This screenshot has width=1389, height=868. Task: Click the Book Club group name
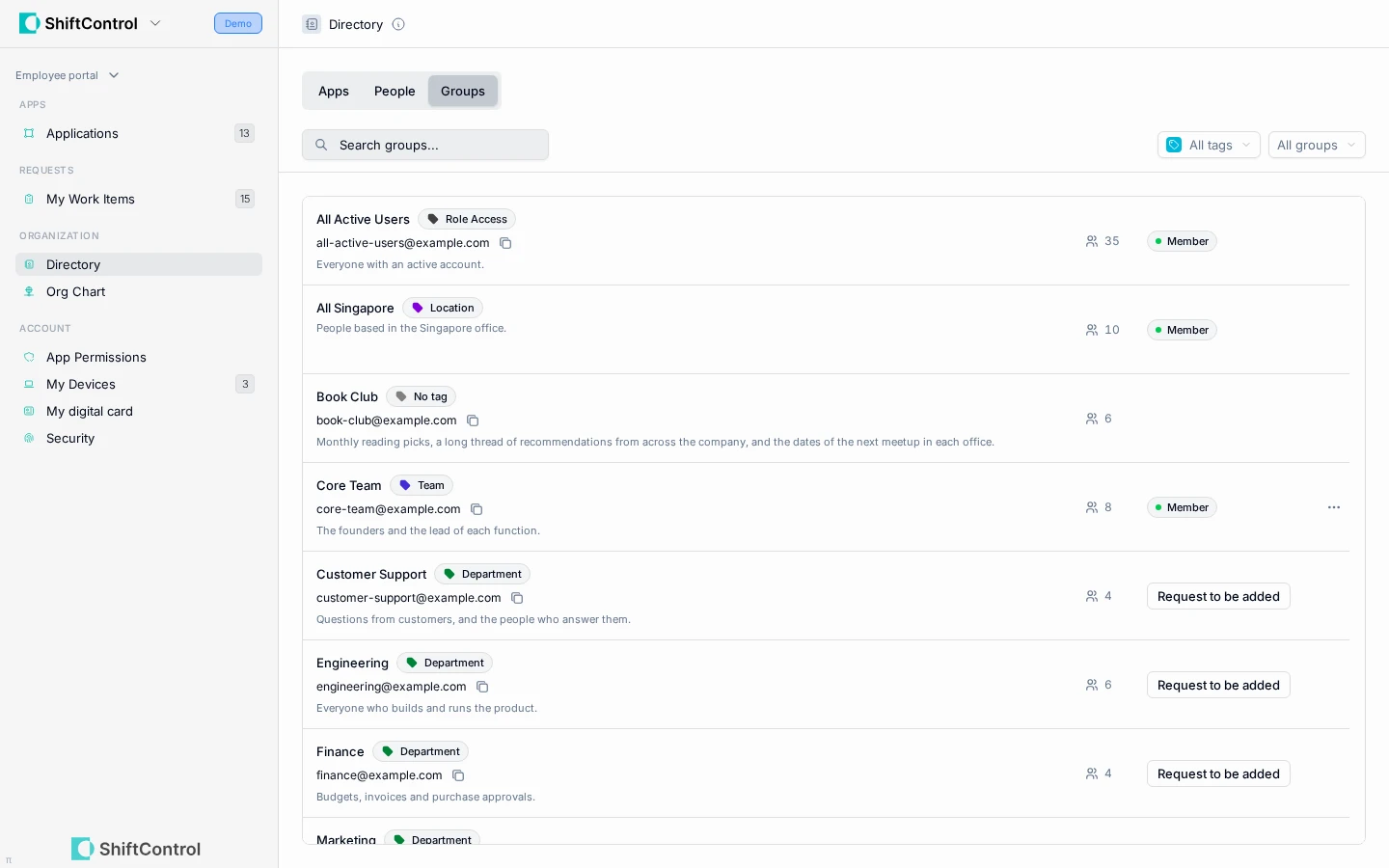click(347, 396)
